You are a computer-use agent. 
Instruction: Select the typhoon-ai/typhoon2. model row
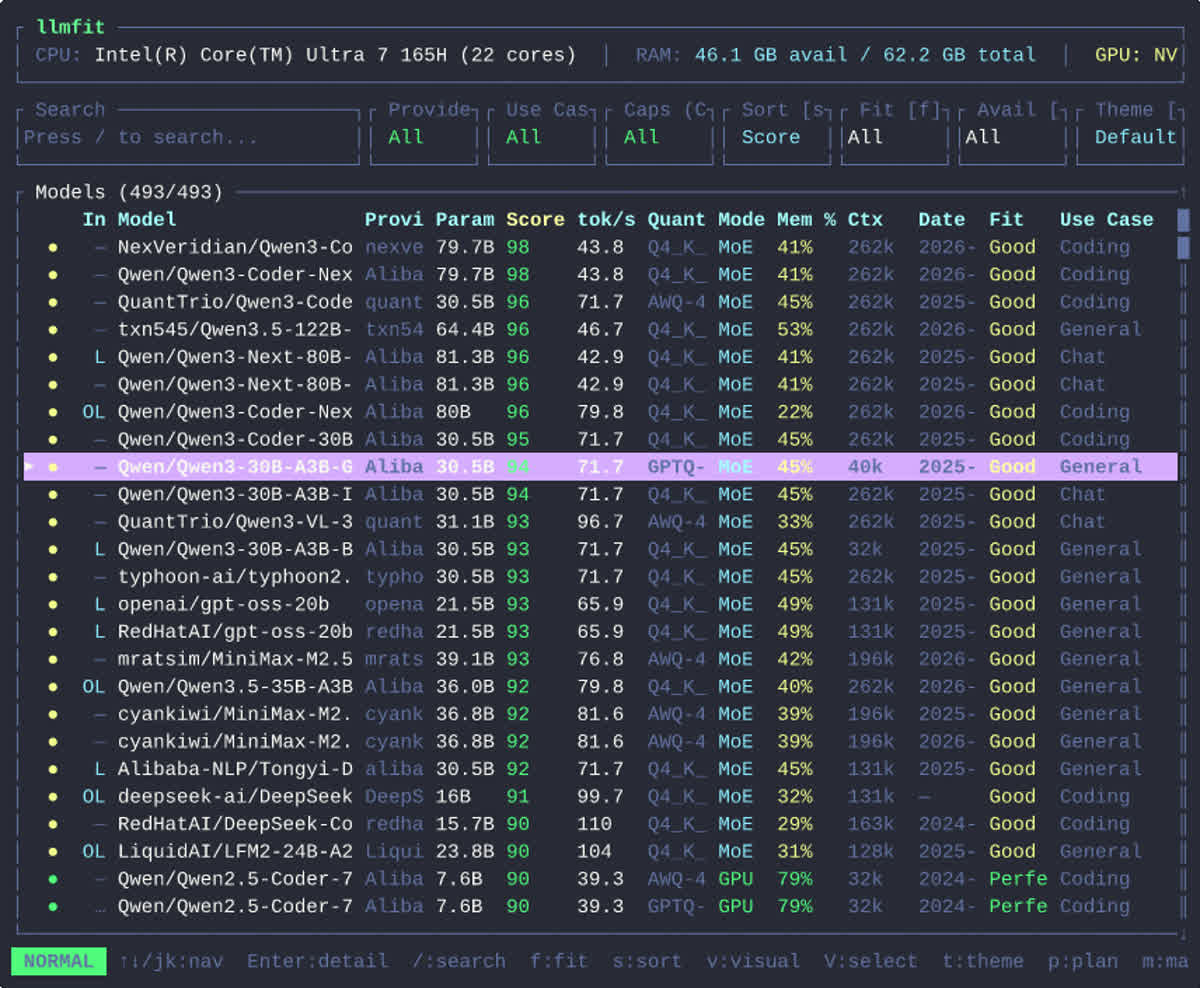[x=600, y=577]
